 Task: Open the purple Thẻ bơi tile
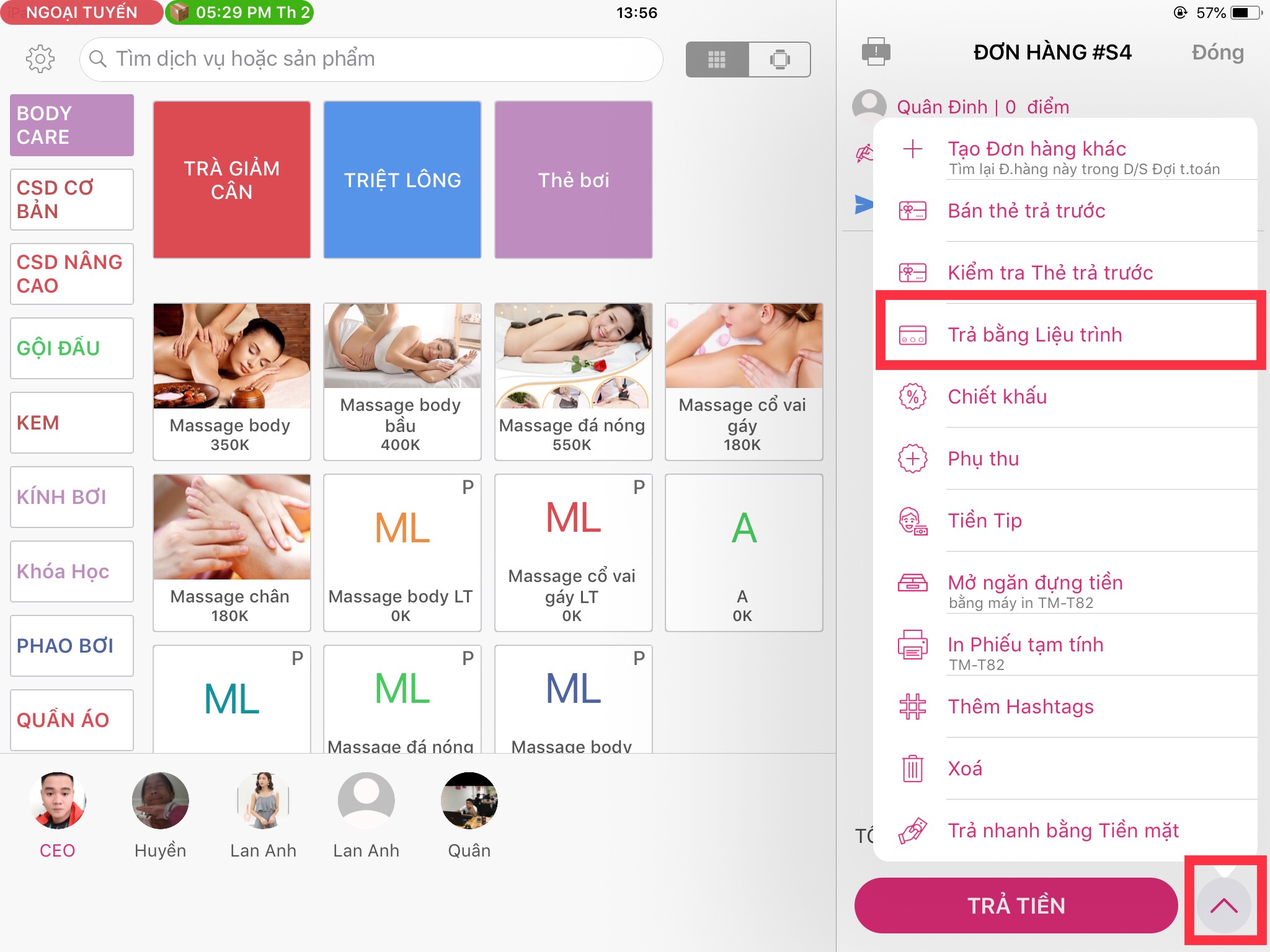click(574, 180)
